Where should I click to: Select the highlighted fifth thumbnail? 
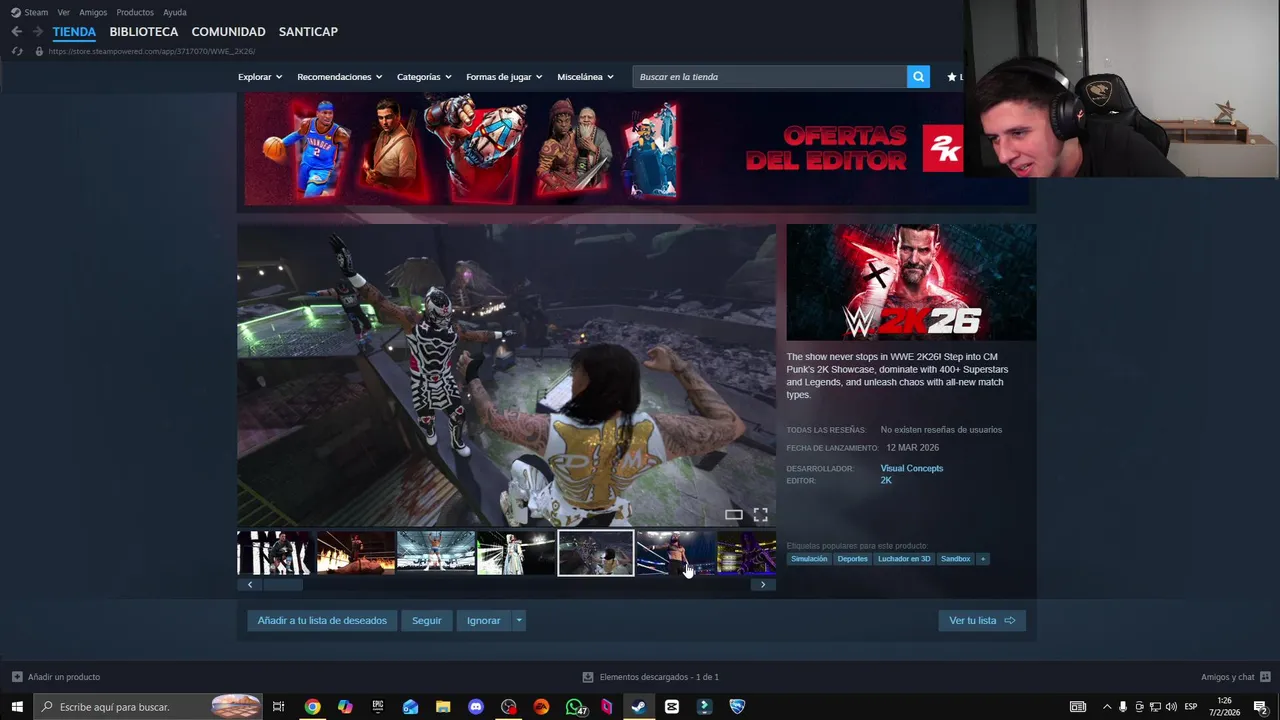pyautogui.click(x=596, y=553)
